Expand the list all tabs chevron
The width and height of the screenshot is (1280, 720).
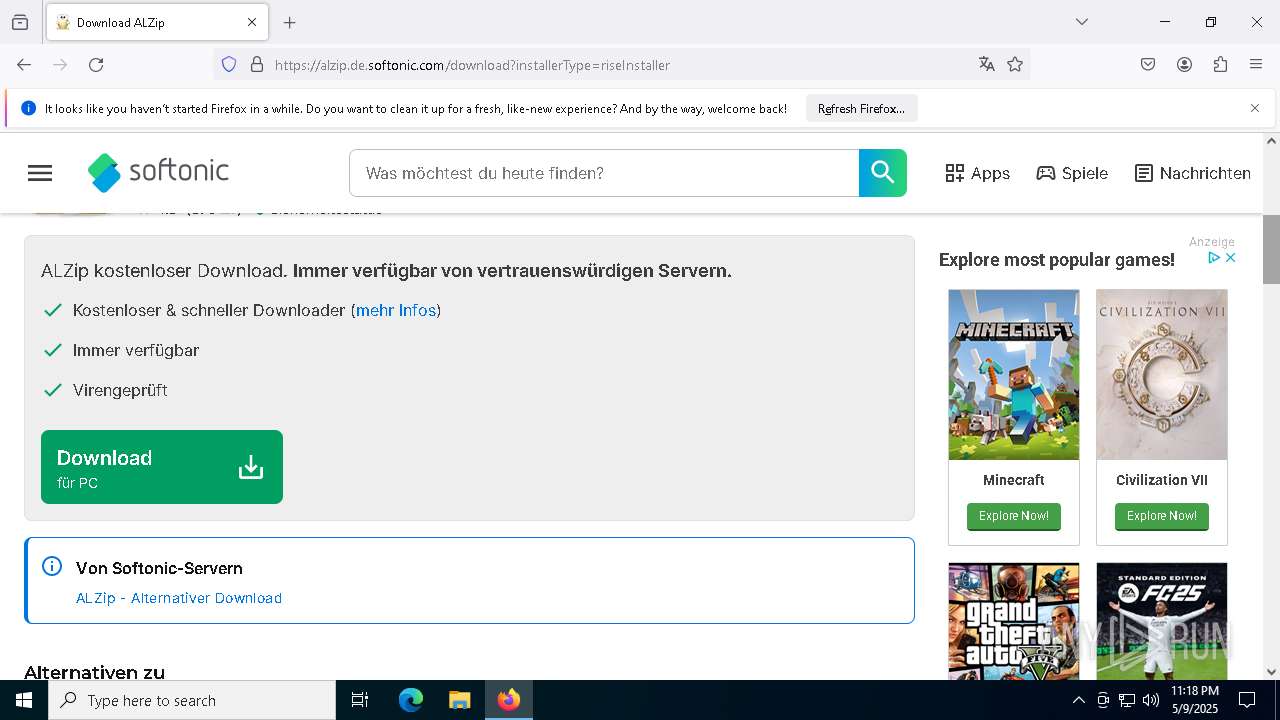pos(1082,22)
